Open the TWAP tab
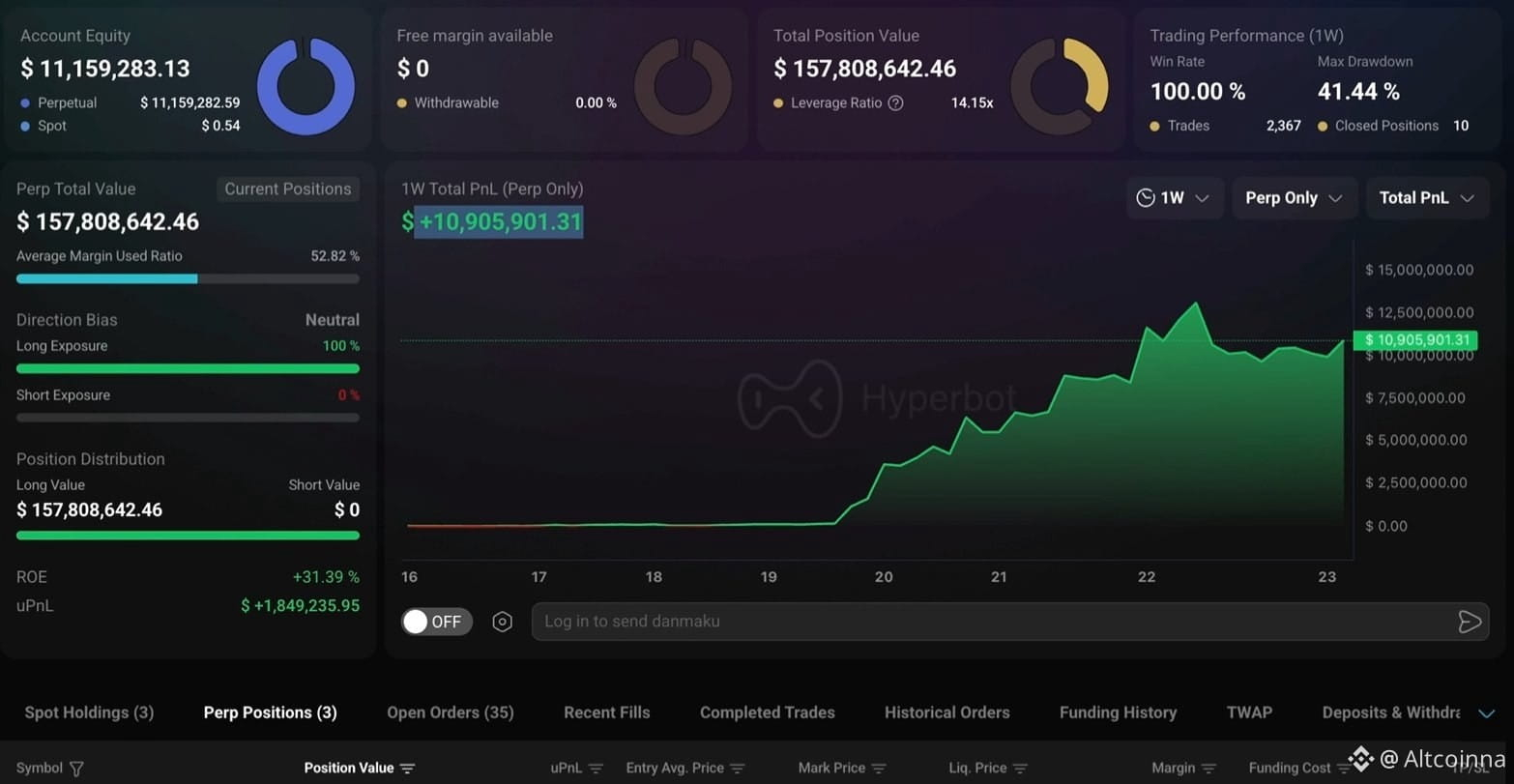The image size is (1514, 784). [1249, 712]
